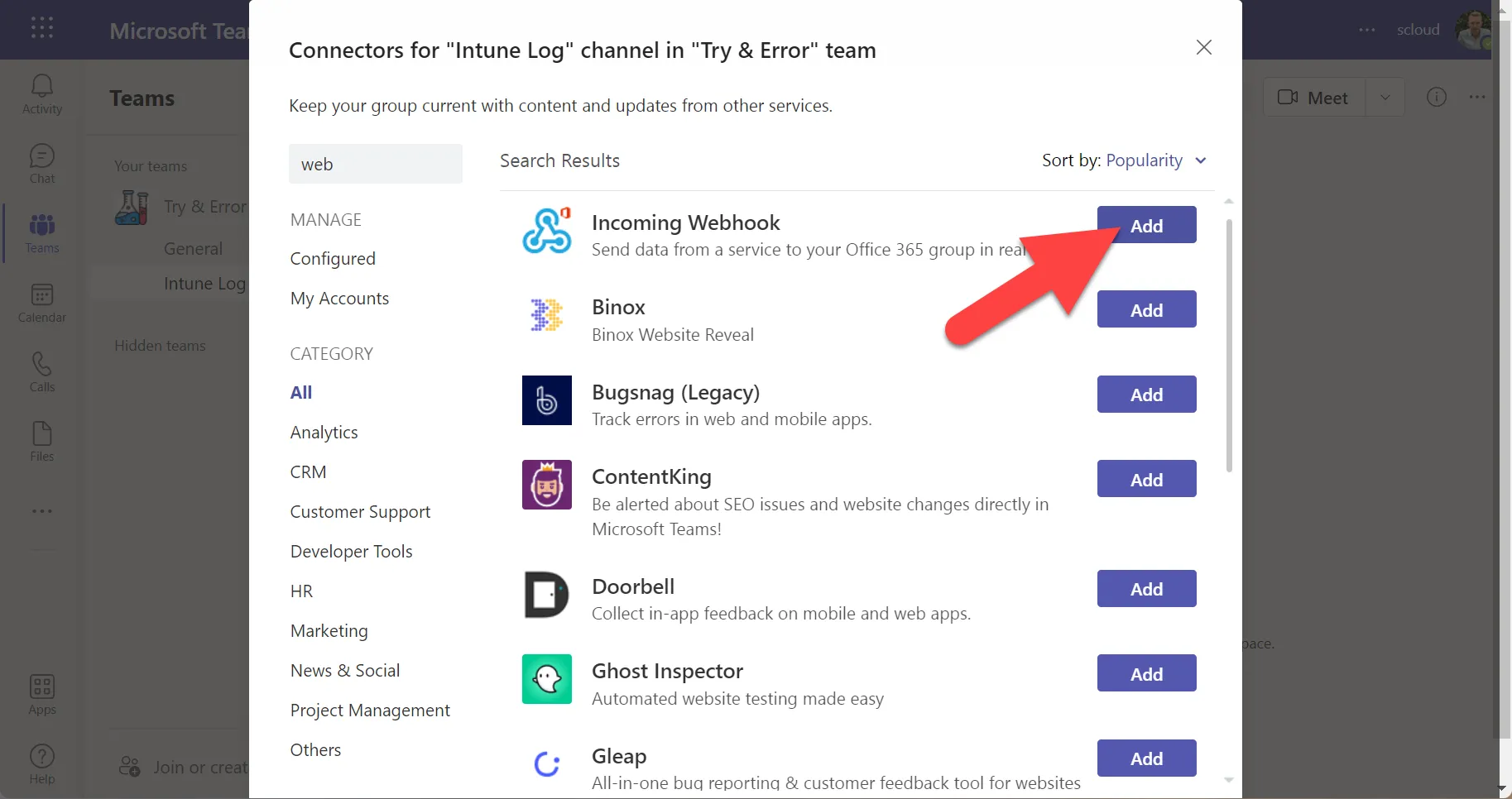Click the ContentKing connector icon
Screen dimensions: 1512x799
tap(547, 485)
